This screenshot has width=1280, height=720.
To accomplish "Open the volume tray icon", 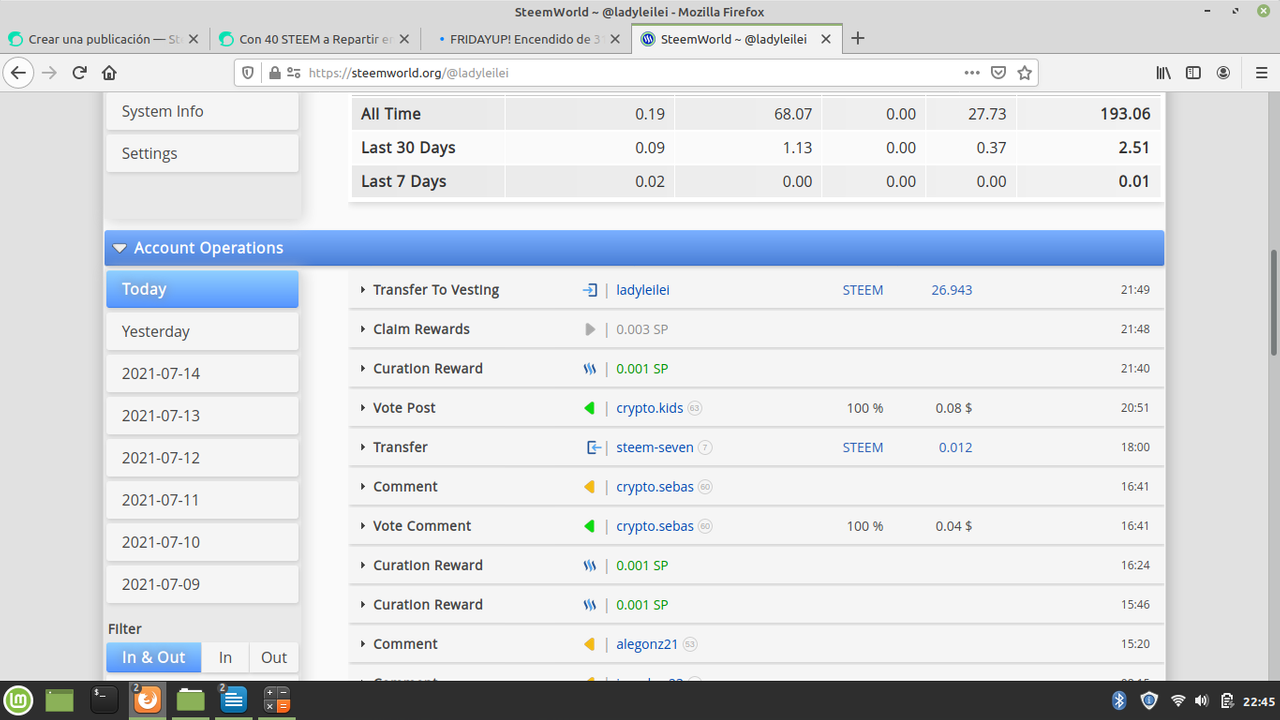I will coord(1201,701).
